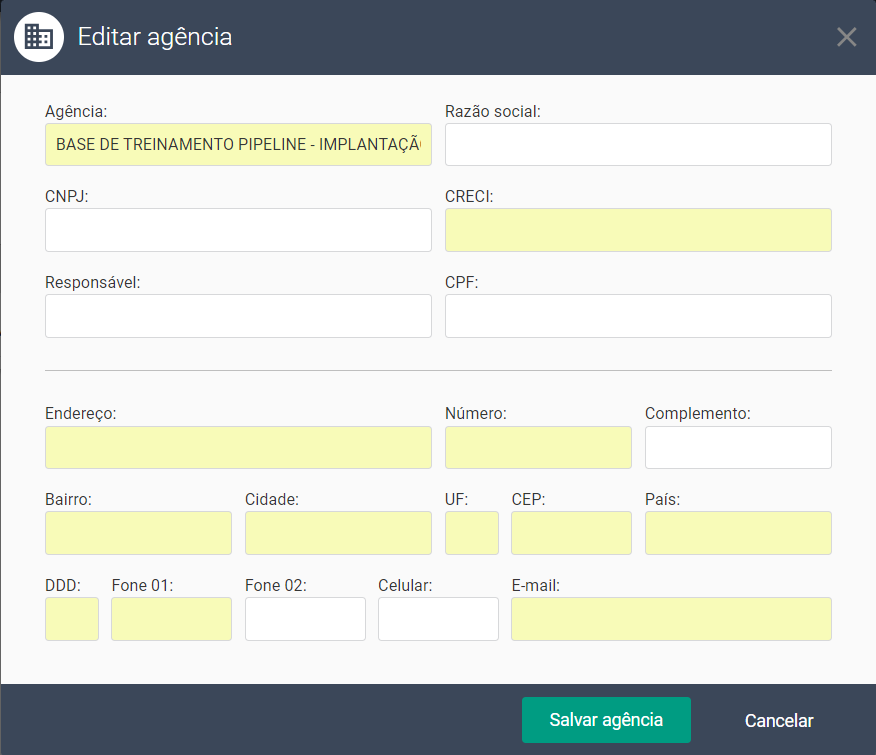Click into the Cidade field
The height and width of the screenshot is (755, 876).
tap(338, 533)
